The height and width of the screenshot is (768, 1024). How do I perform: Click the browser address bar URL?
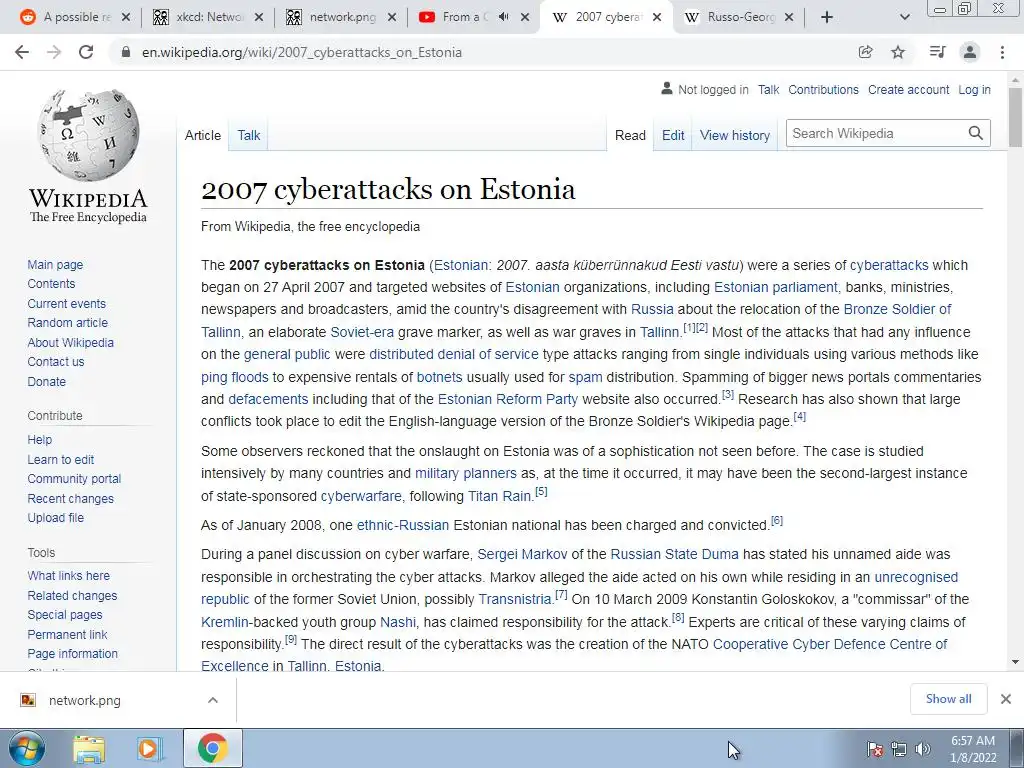pos(302,52)
